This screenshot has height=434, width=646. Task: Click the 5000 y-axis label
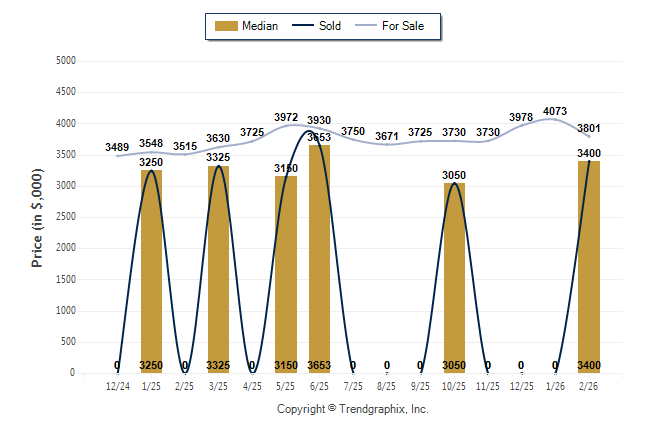pos(65,61)
